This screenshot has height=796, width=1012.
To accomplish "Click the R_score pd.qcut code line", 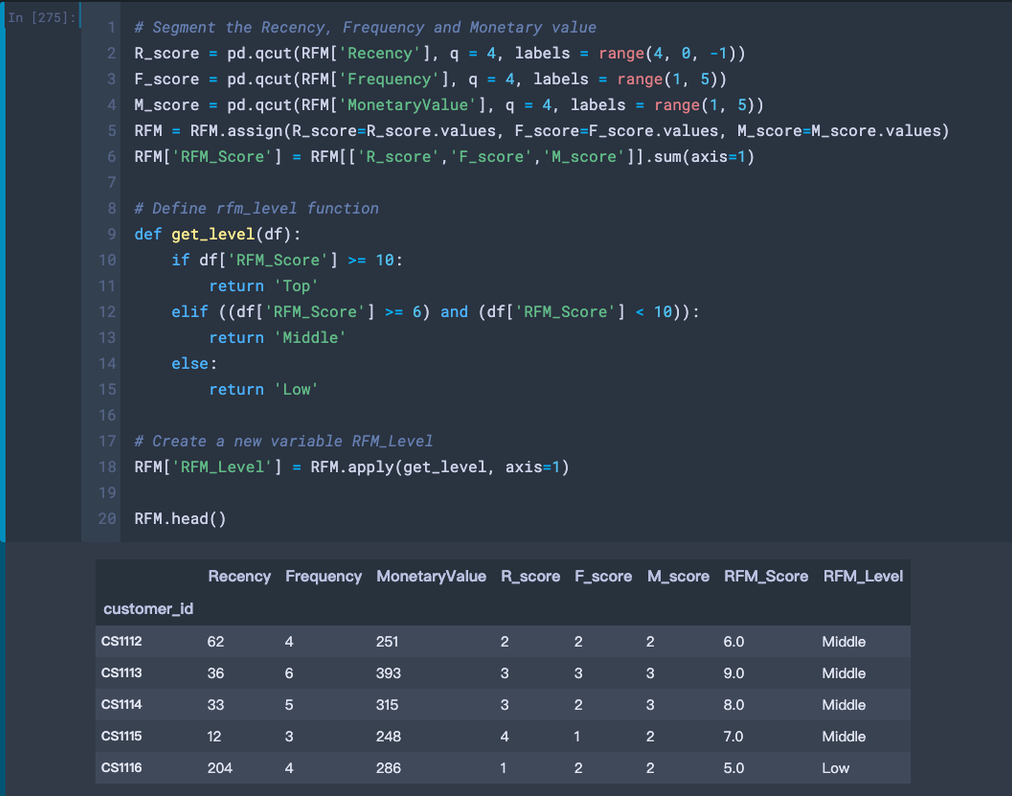I will (440, 54).
